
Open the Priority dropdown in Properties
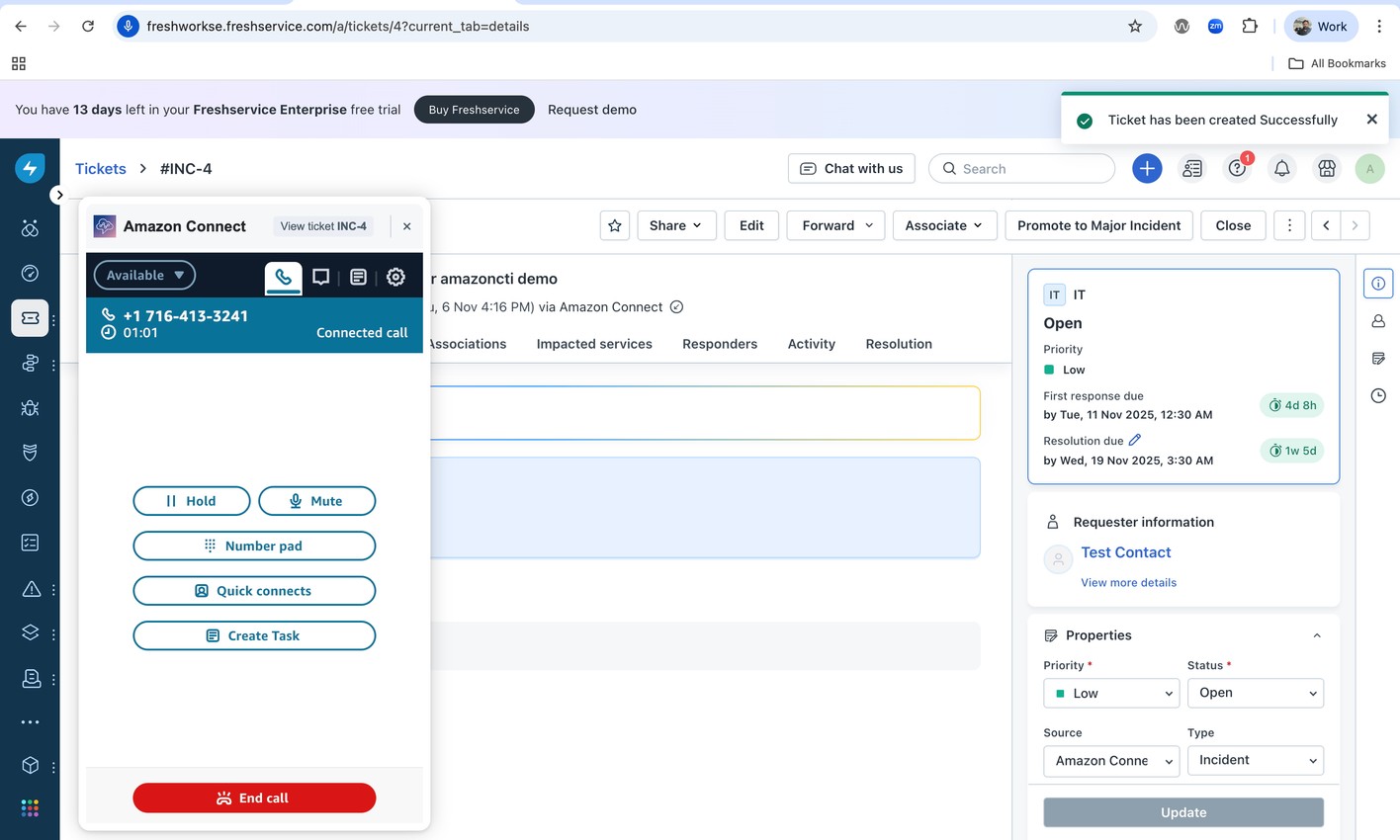coord(1110,693)
